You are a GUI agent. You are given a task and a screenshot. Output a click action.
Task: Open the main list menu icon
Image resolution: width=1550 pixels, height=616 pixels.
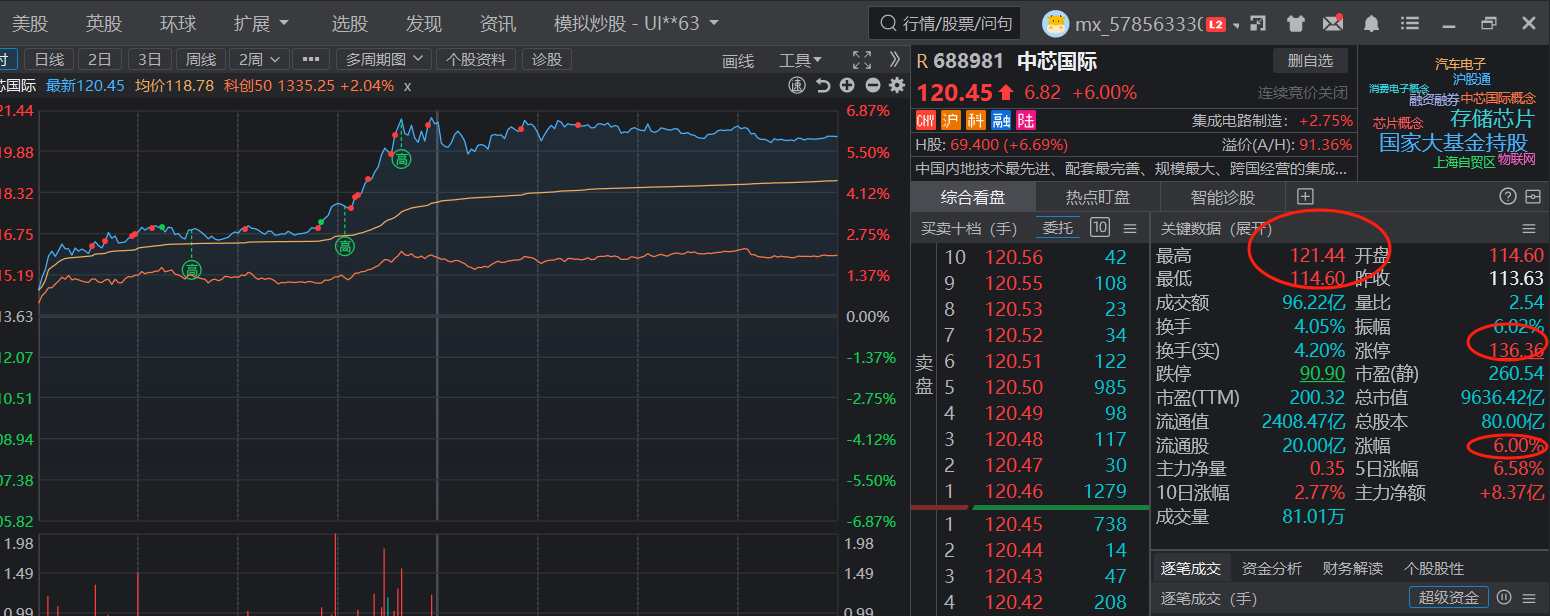(x=1410, y=23)
